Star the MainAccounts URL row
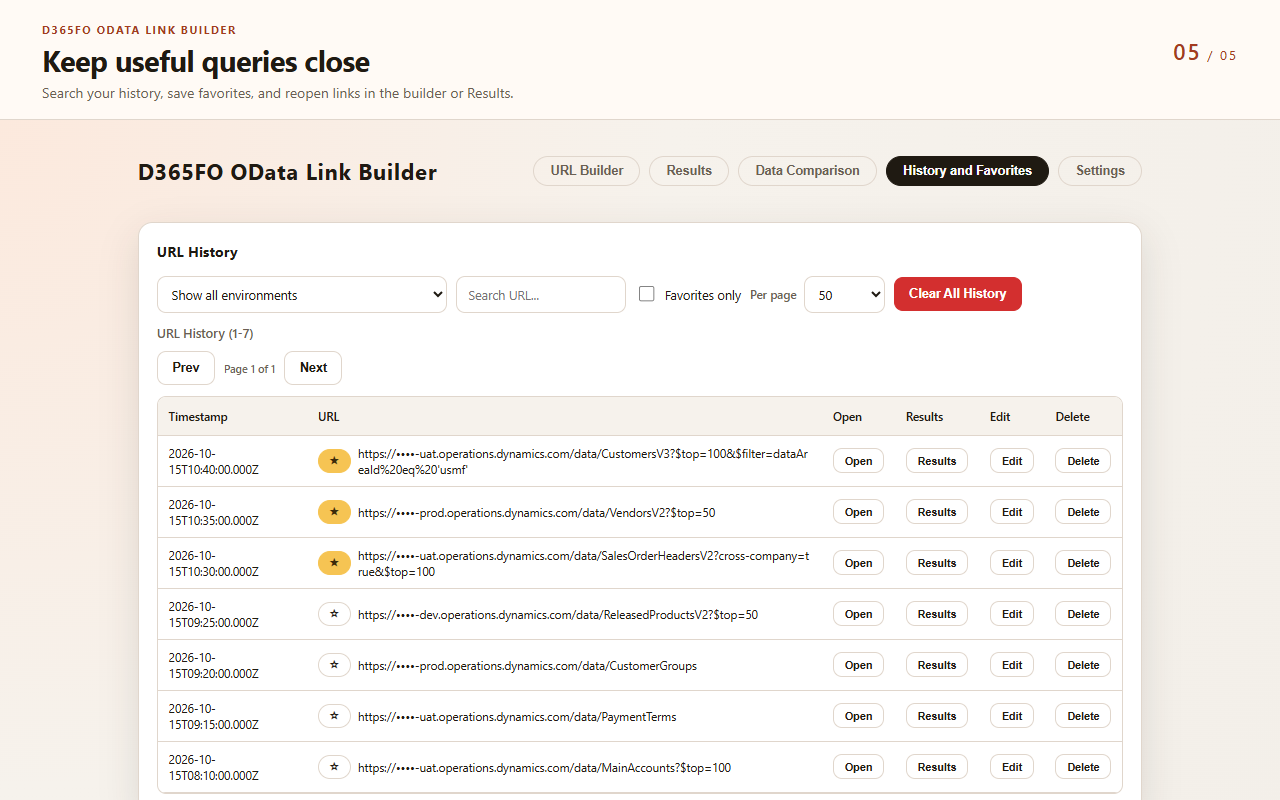1280x800 pixels. point(334,767)
